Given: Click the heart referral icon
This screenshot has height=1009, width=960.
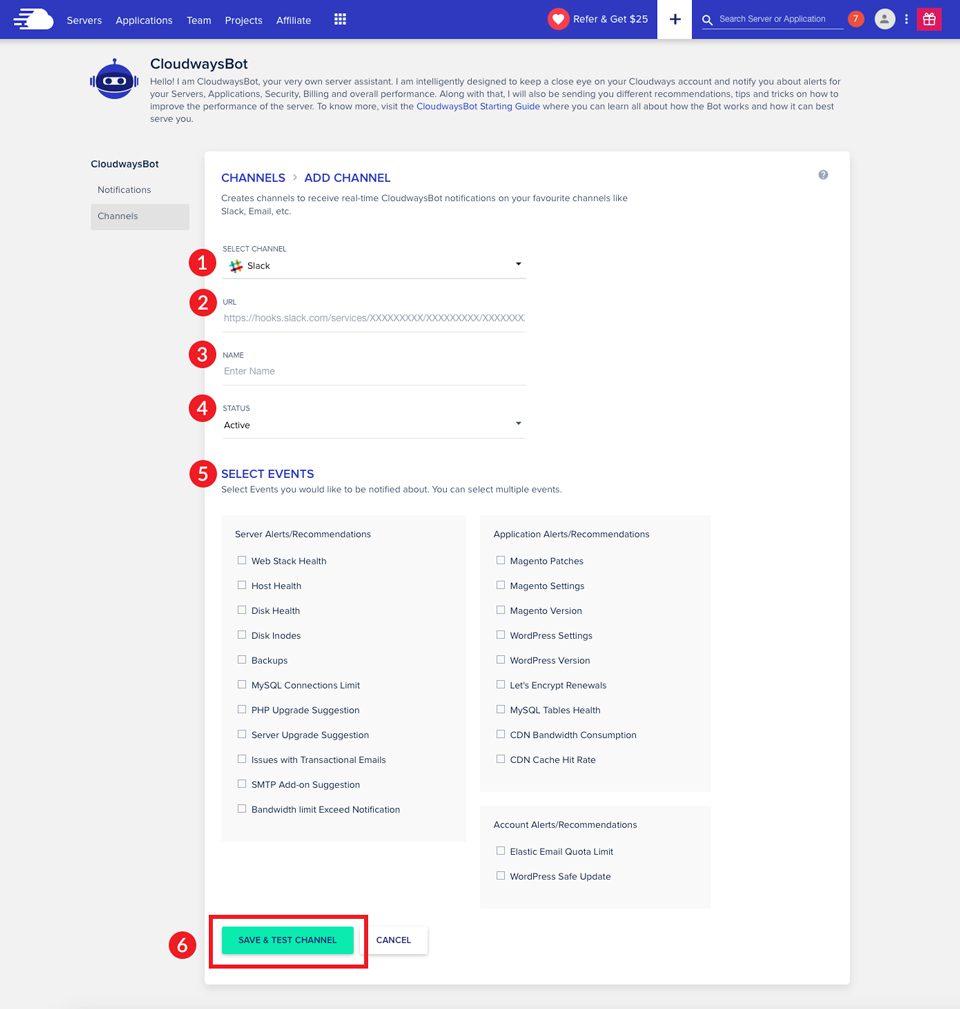Looking at the screenshot, I should (558, 19).
